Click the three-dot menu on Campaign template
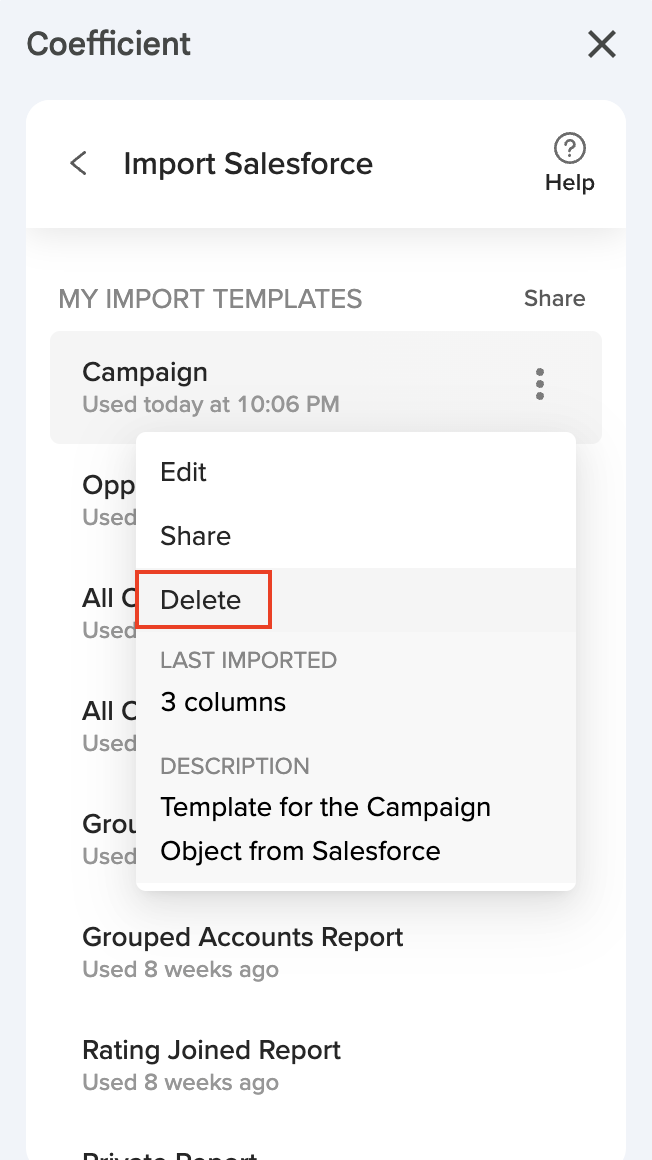652x1160 pixels. (540, 384)
